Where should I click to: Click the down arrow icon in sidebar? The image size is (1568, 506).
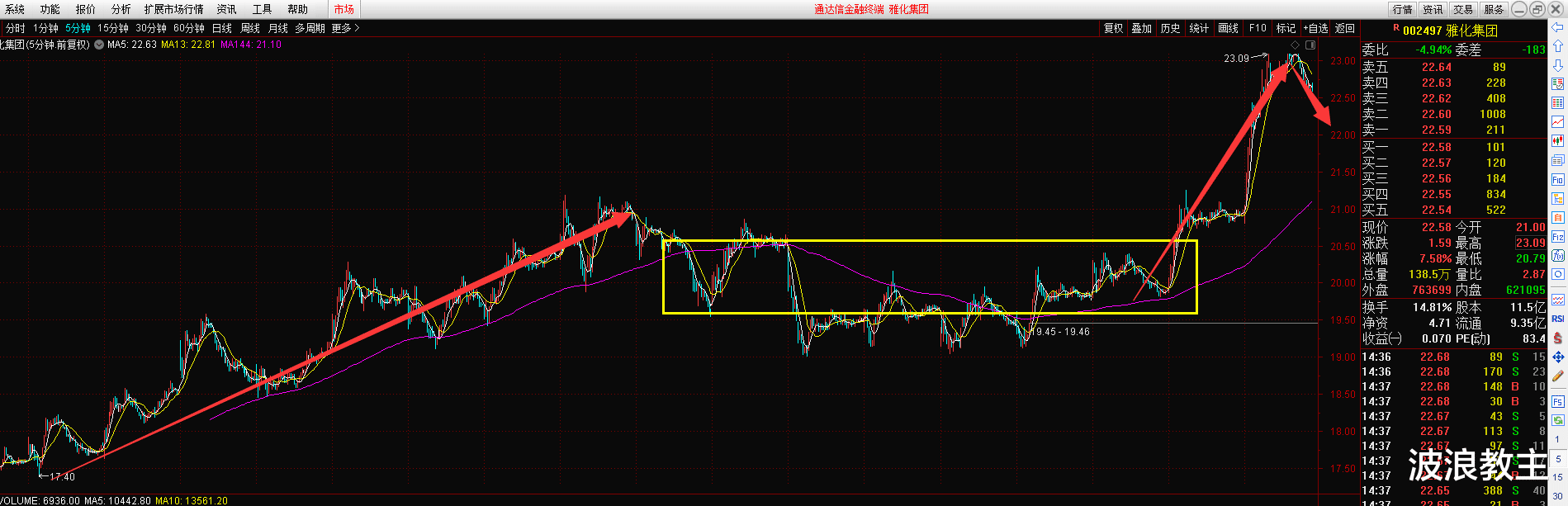[x=1557, y=65]
